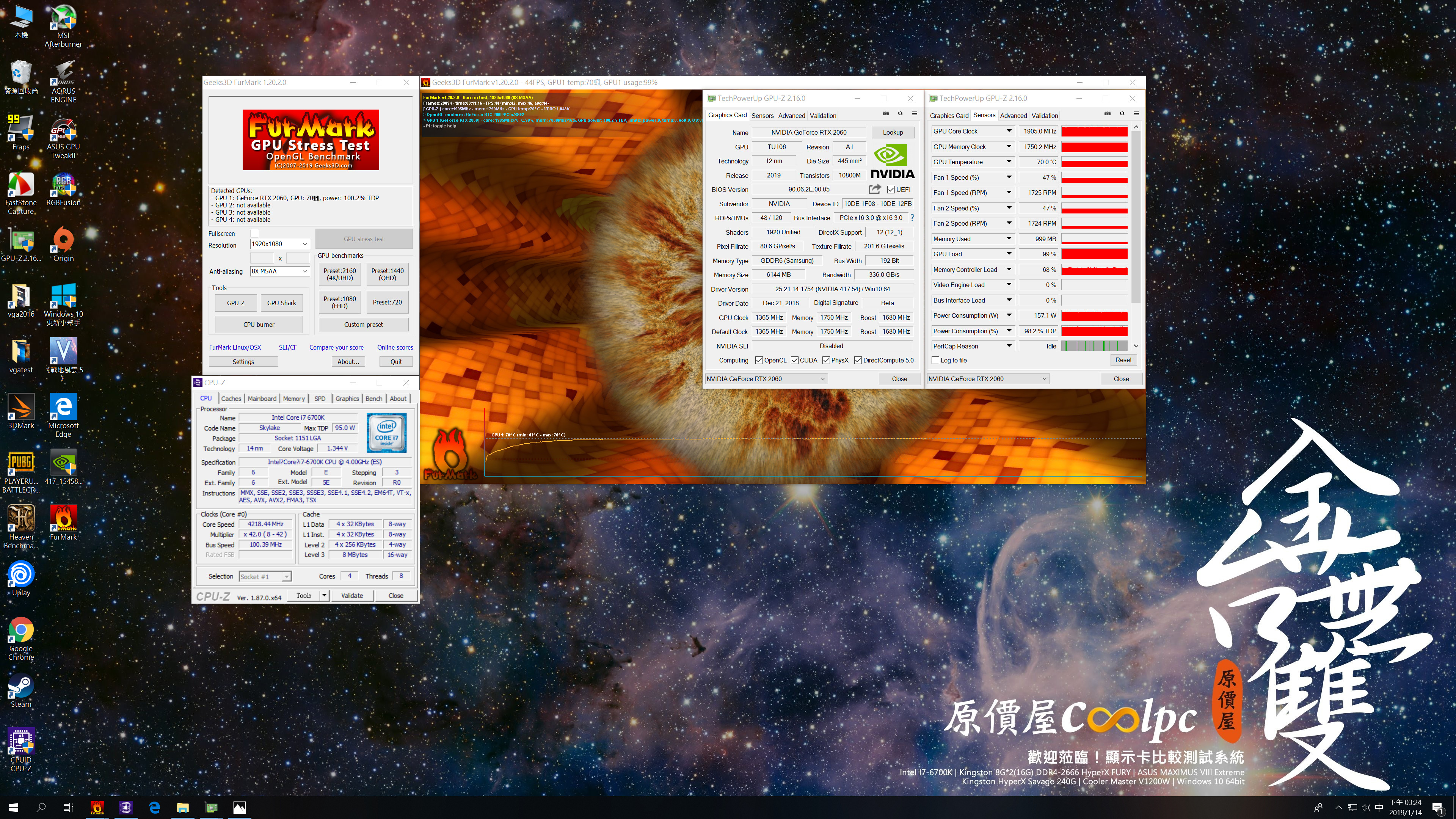The image size is (1456, 819).
Task: Toggle OpenCL checkbox in GPU-Z
Action: pyautogui.click(x=759, y=360)
